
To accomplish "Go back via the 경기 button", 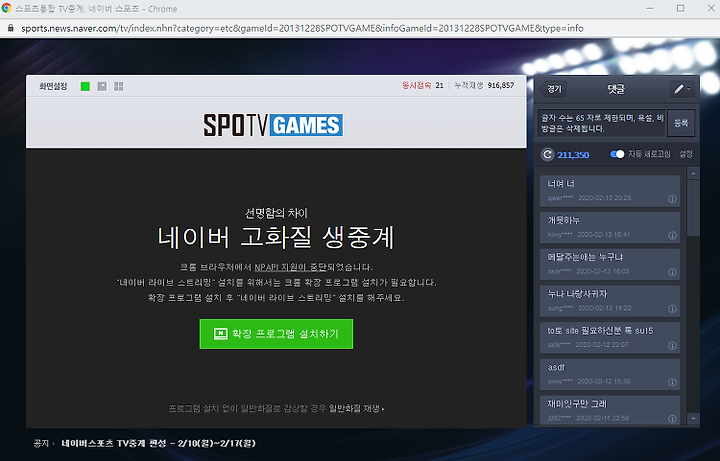I will pyautogui.click(x=553, y=89).
